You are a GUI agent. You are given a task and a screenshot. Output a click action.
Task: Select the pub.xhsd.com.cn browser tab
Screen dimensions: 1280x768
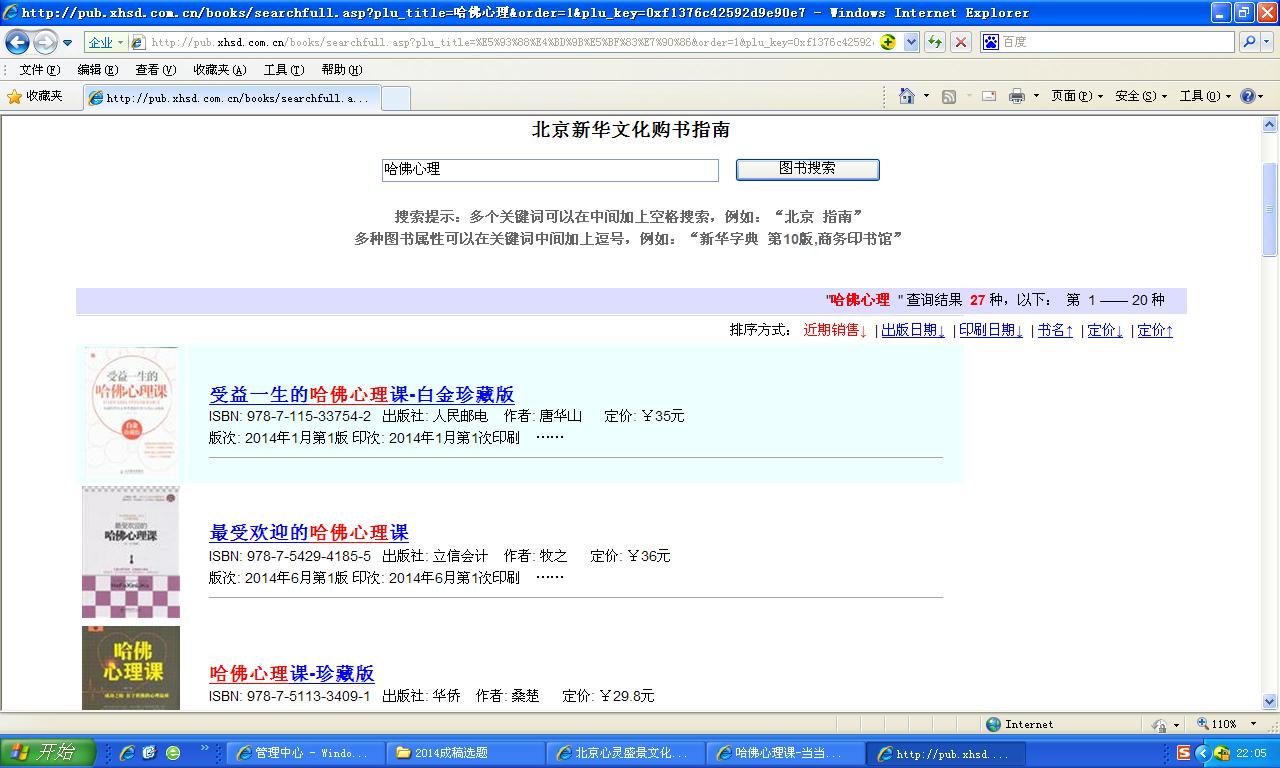coord(232,98)
